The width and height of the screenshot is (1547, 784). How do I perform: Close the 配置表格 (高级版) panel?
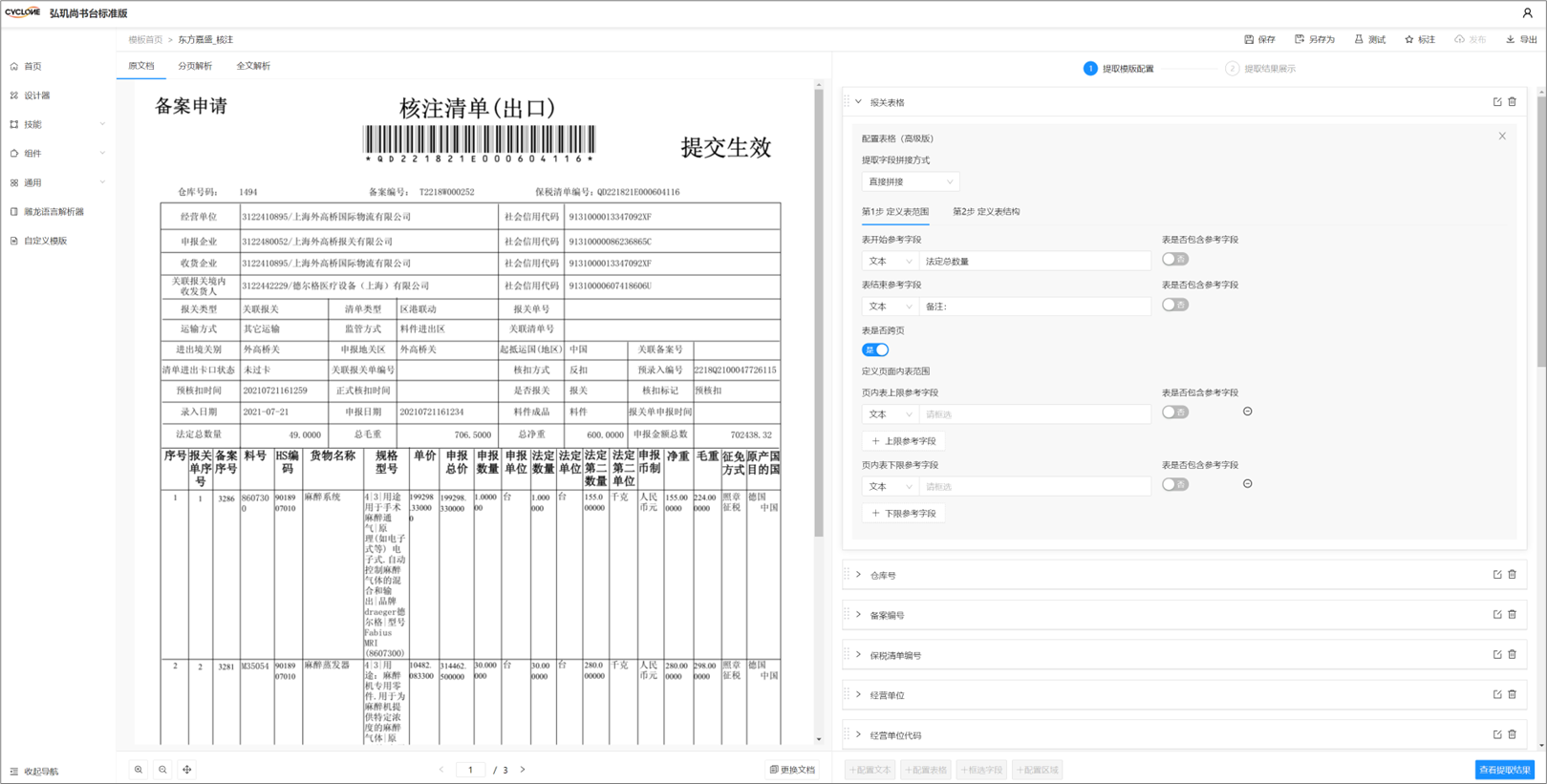click(x=1502, y=137)
